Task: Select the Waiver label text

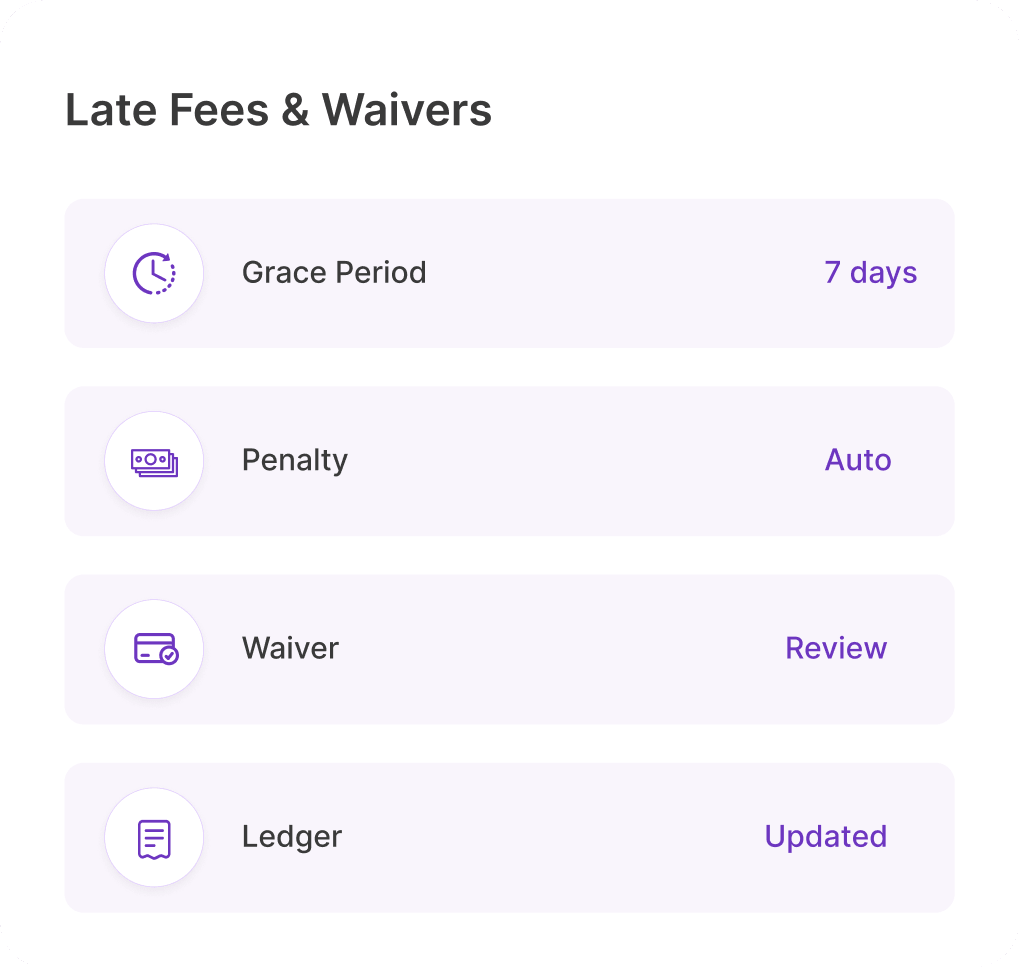Action: pyautogui.click(x=290, y=649)
